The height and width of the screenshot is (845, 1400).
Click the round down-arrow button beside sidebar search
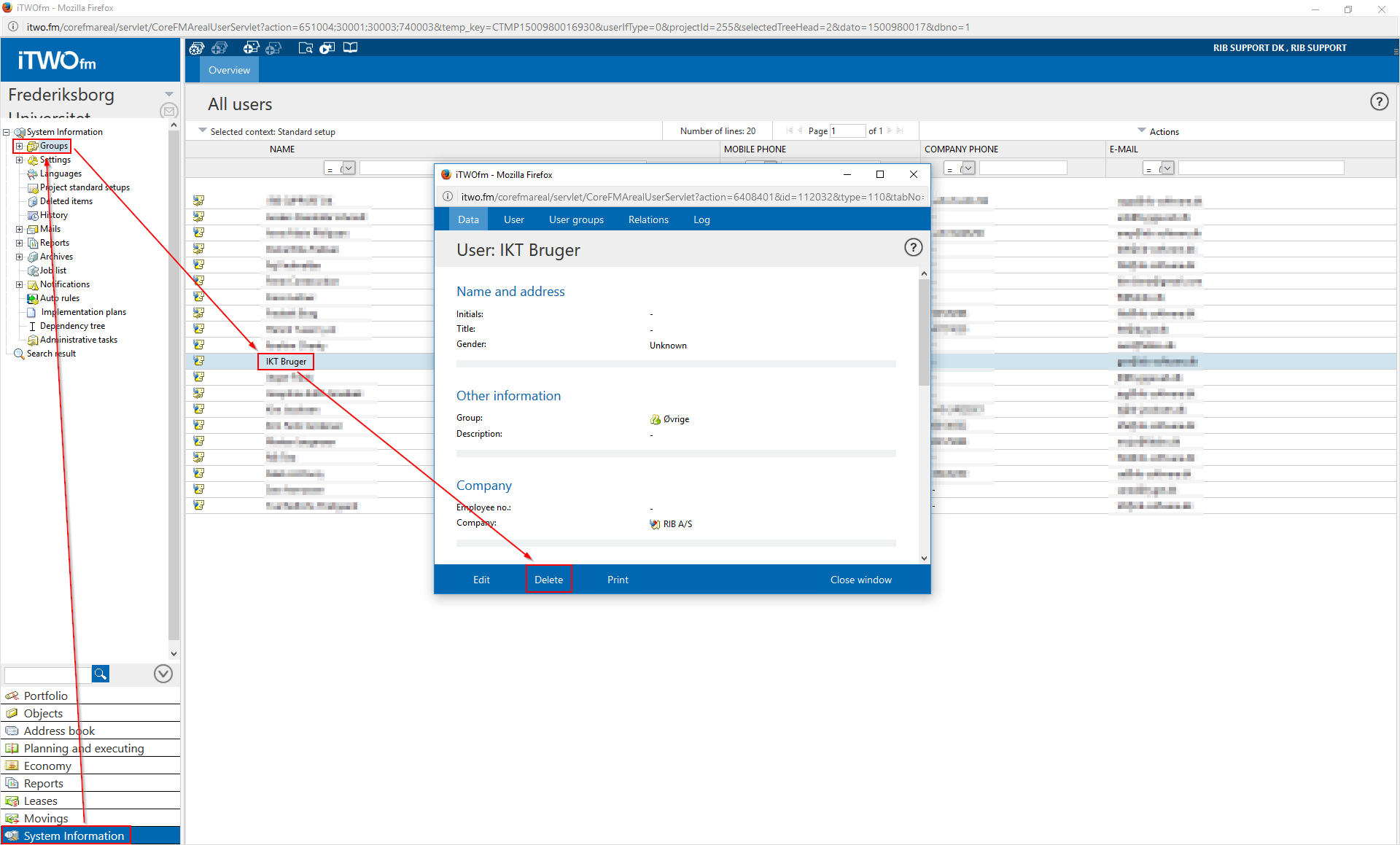pyautogui.click(x=163, y=674)
